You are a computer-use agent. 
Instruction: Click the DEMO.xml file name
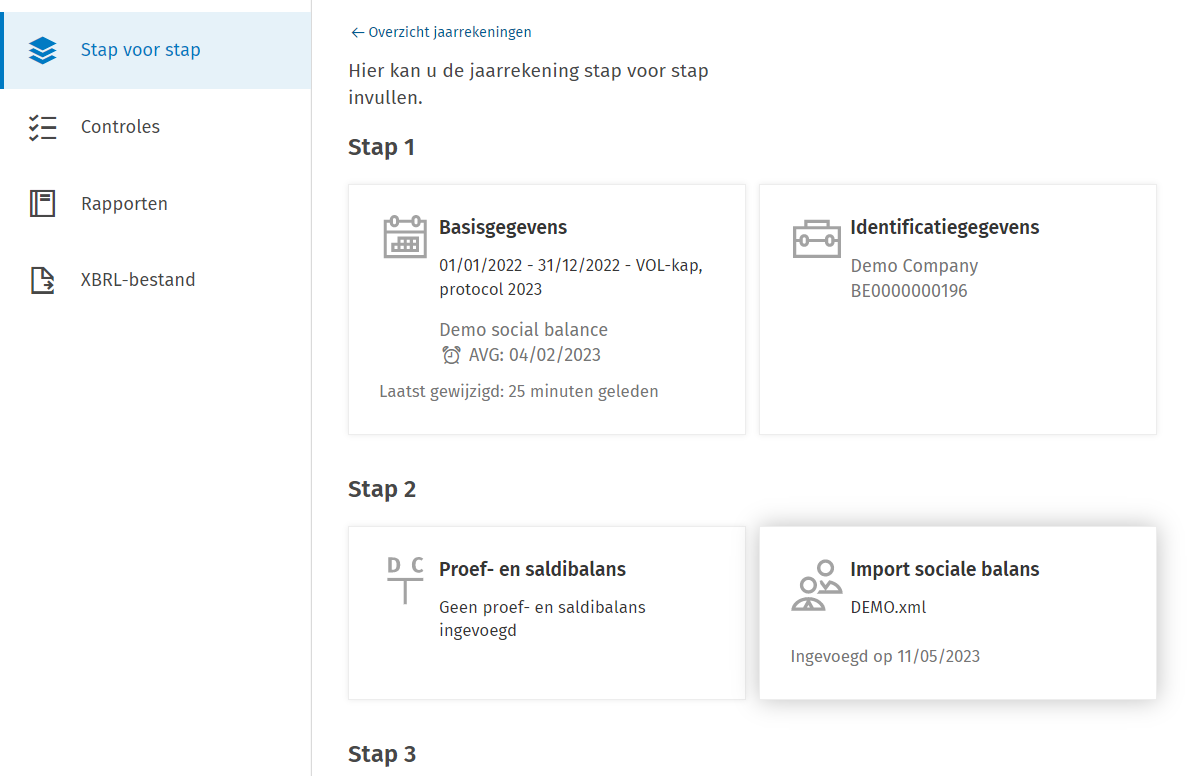[x=888, y=607]
